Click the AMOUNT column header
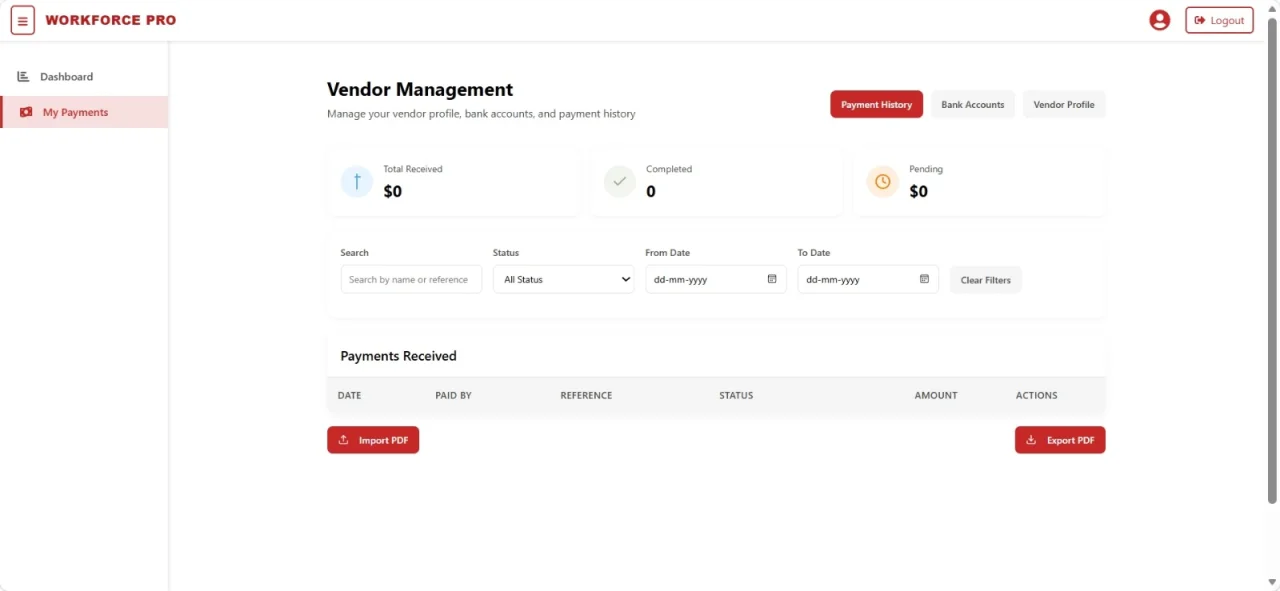1280x591 pixels. click(936, 396)
